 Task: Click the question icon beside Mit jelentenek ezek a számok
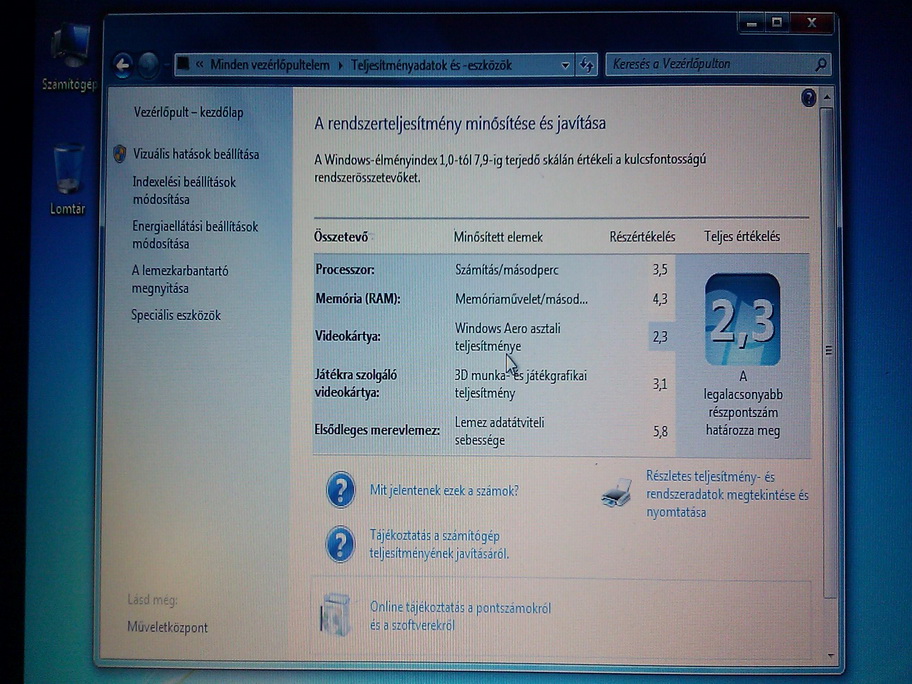(x=340, y=490)
